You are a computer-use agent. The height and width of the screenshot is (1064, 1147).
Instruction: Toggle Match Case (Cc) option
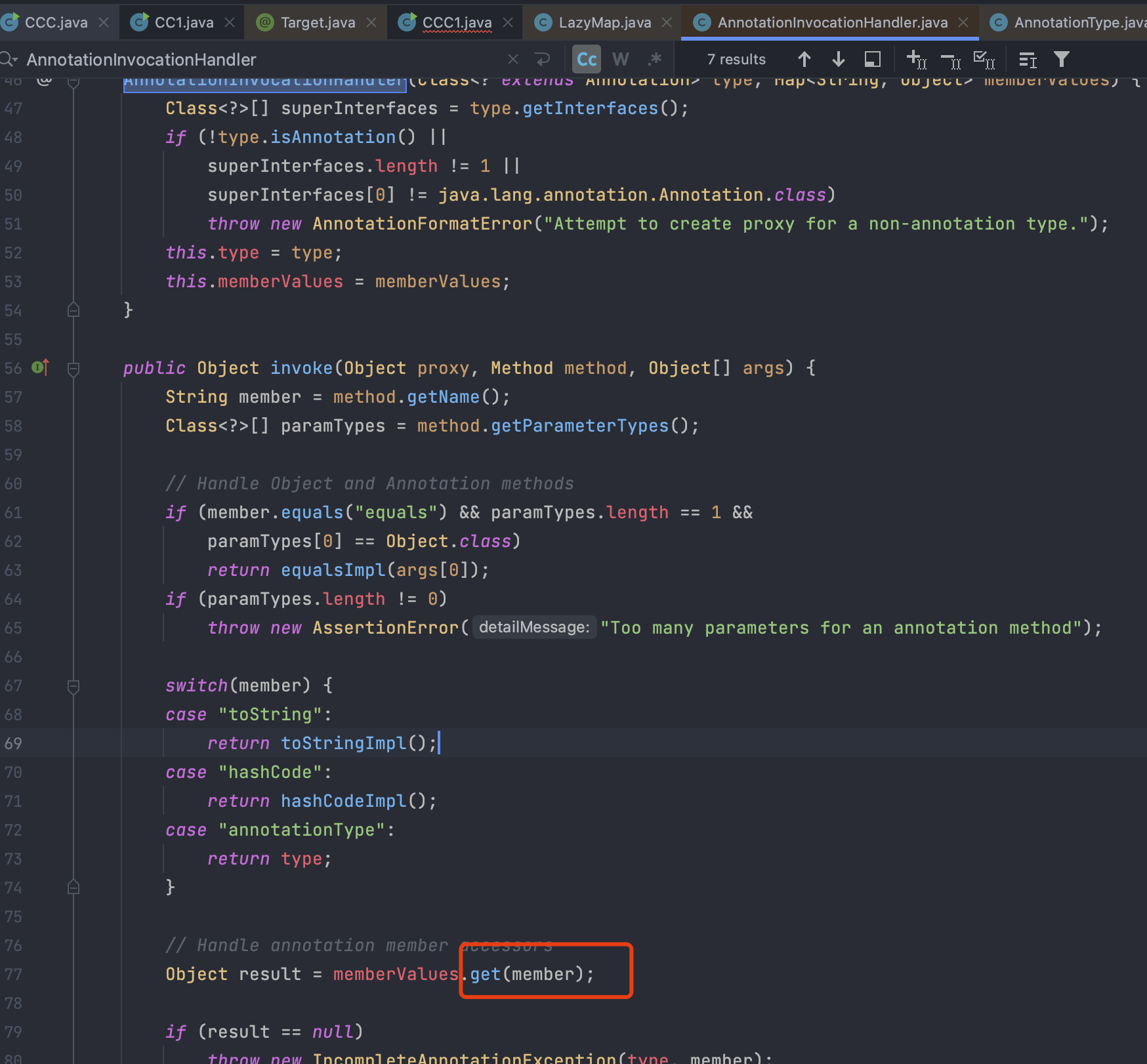coord(586,60)
